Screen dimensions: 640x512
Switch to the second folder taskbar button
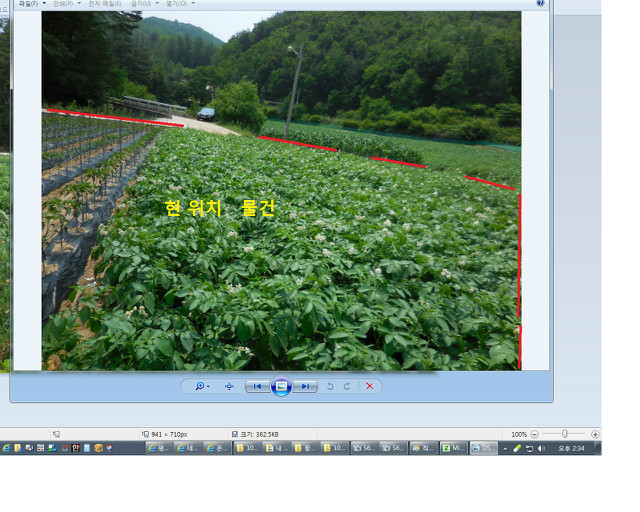[276, 448]
